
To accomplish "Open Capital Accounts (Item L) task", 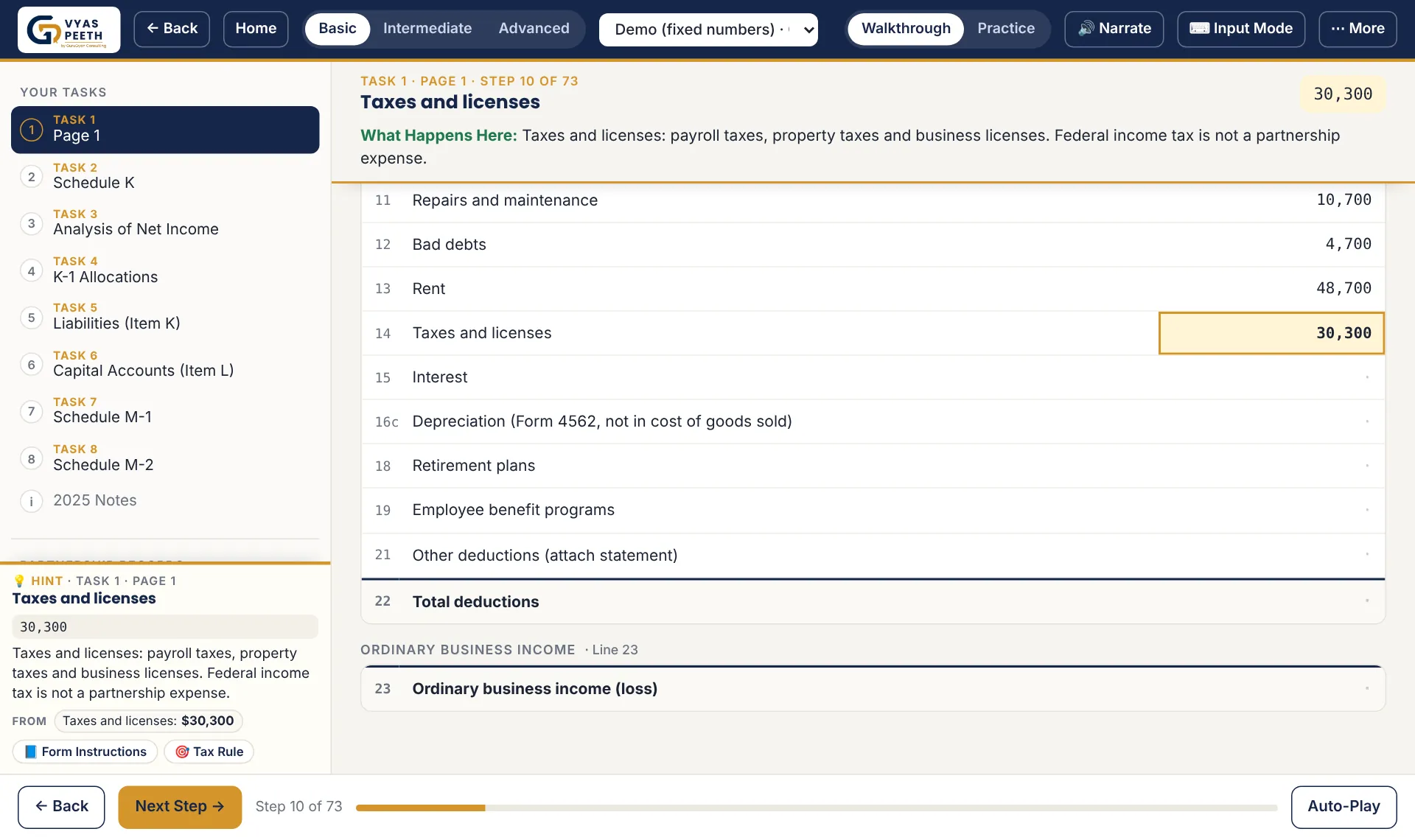I will point(165,365).
